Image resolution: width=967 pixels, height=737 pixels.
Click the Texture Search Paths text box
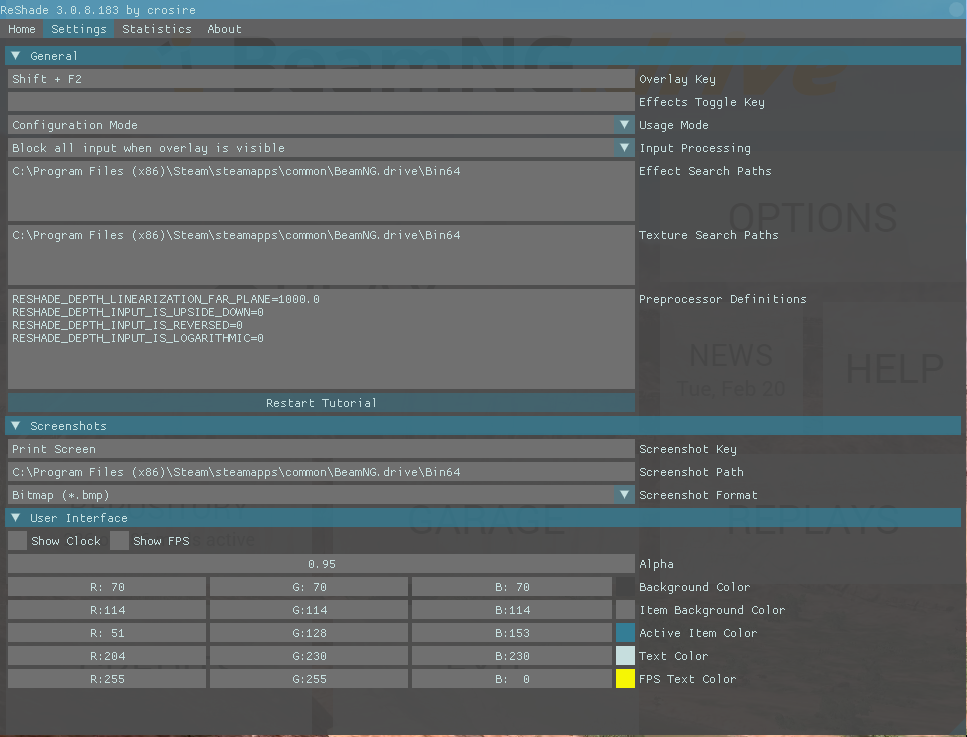click(321, 255)
